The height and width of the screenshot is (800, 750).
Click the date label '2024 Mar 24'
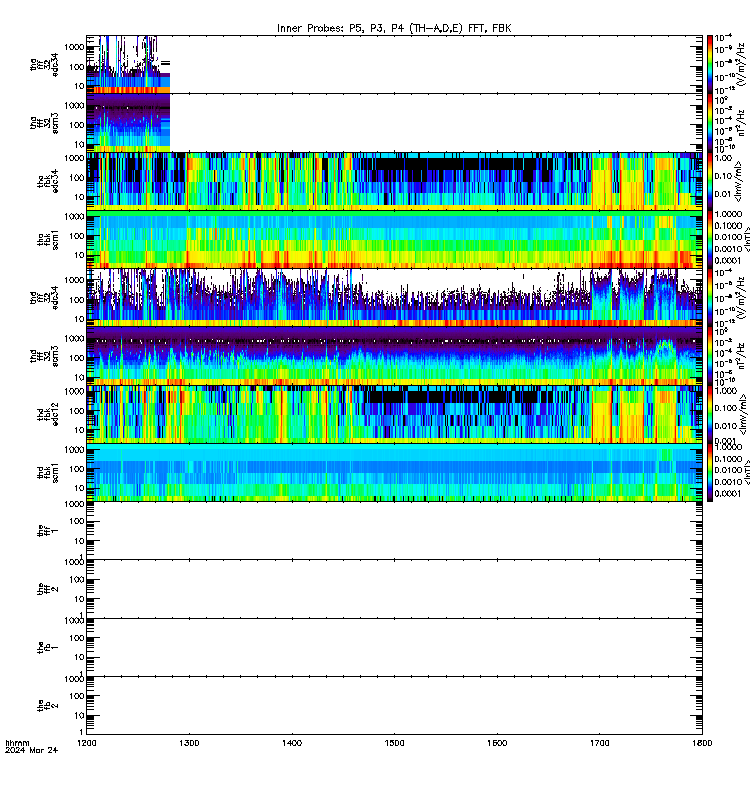pyautogui.click(x=32, y=750)
